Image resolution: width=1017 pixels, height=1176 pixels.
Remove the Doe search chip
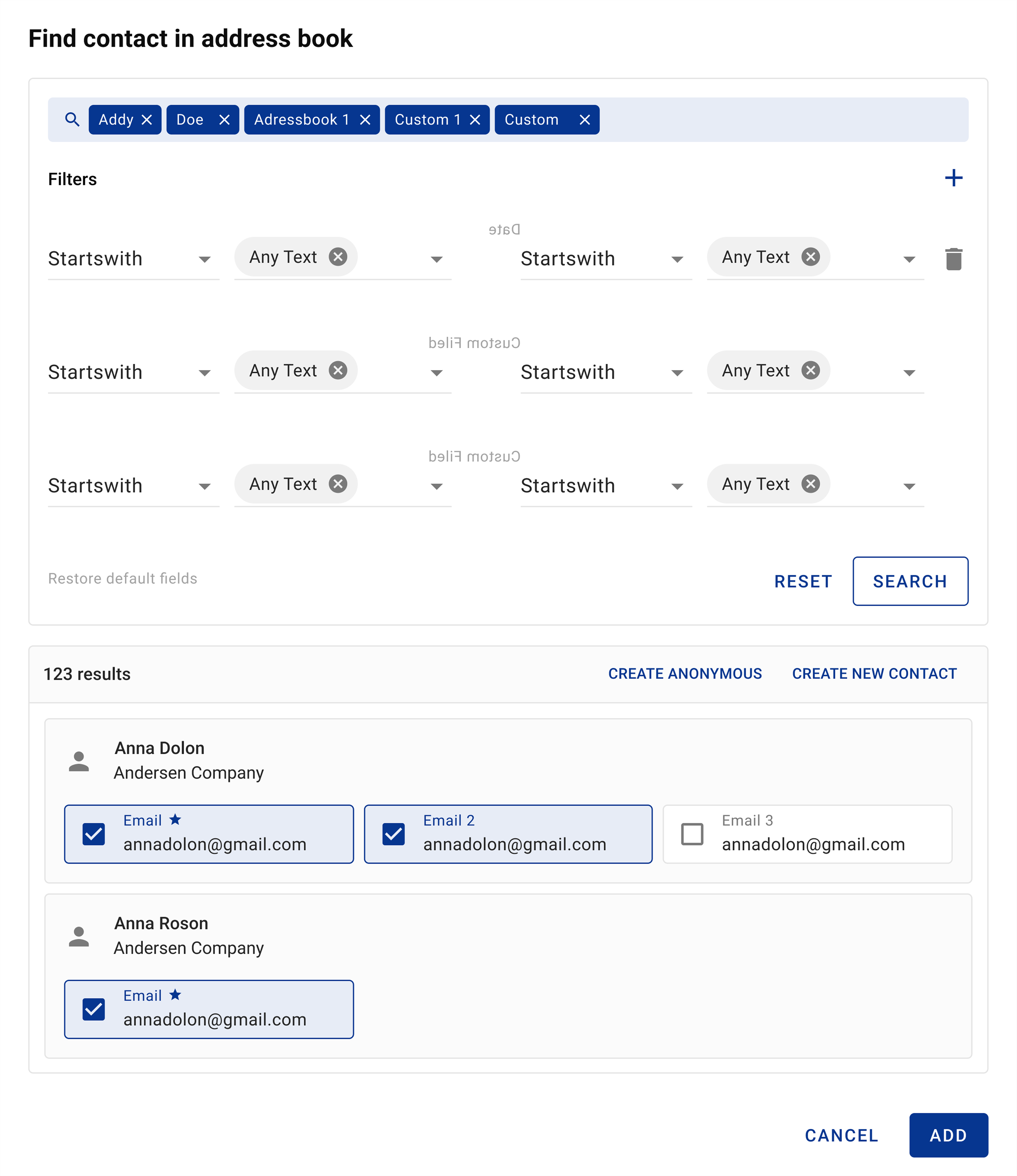[x=224, y=120]
